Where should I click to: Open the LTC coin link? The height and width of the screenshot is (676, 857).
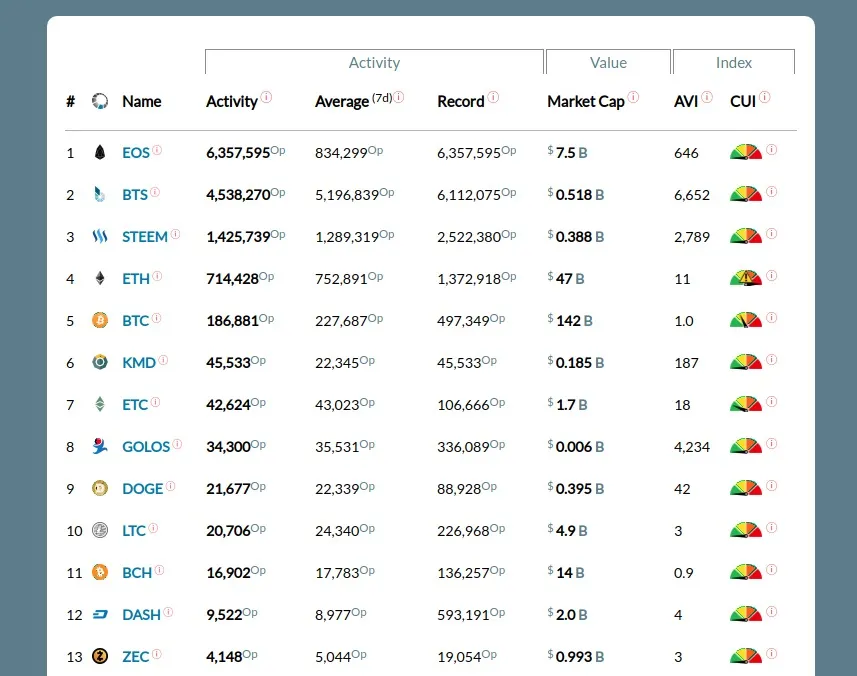pyautogui.click(x=134, y=531)
